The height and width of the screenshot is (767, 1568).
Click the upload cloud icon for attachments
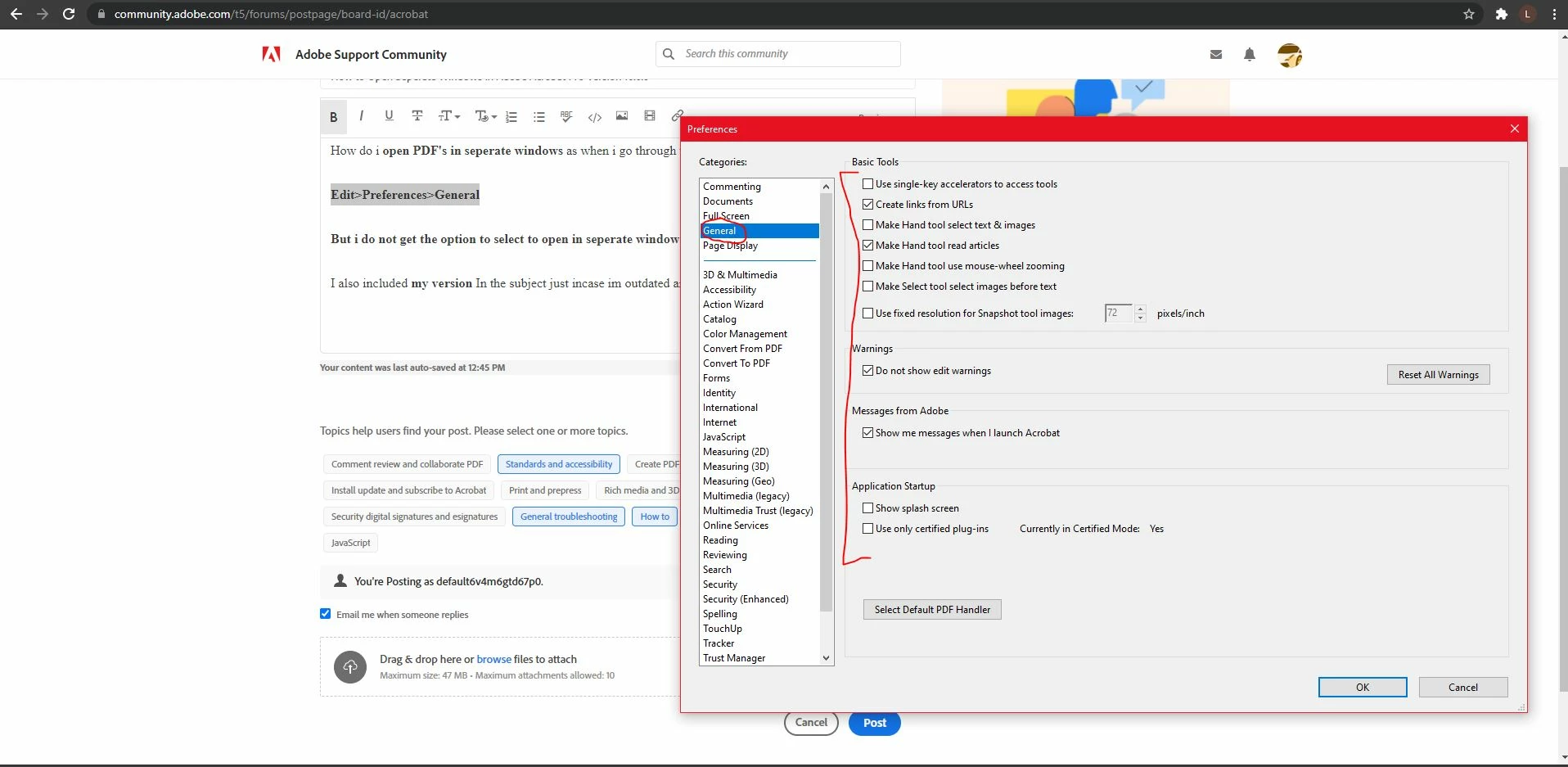pos(350,666)
